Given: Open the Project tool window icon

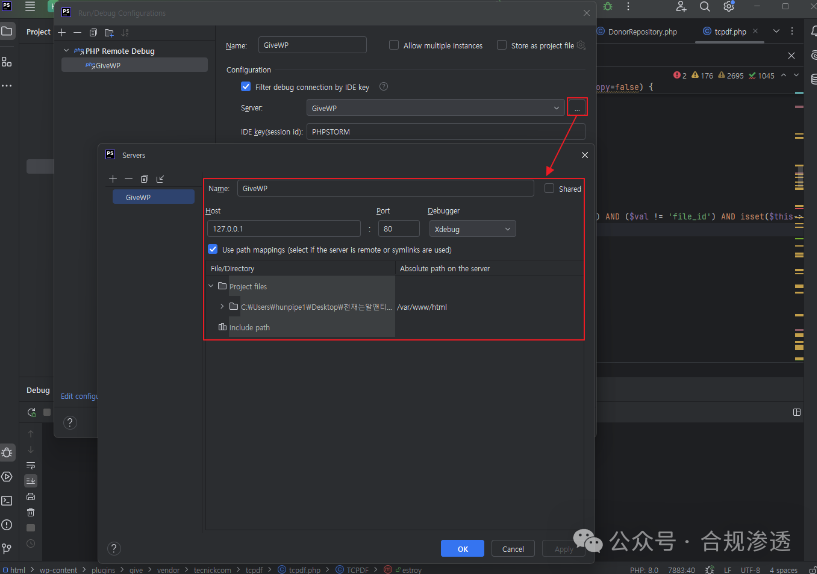Looking at the screenshot, I should tap(7, 31).
